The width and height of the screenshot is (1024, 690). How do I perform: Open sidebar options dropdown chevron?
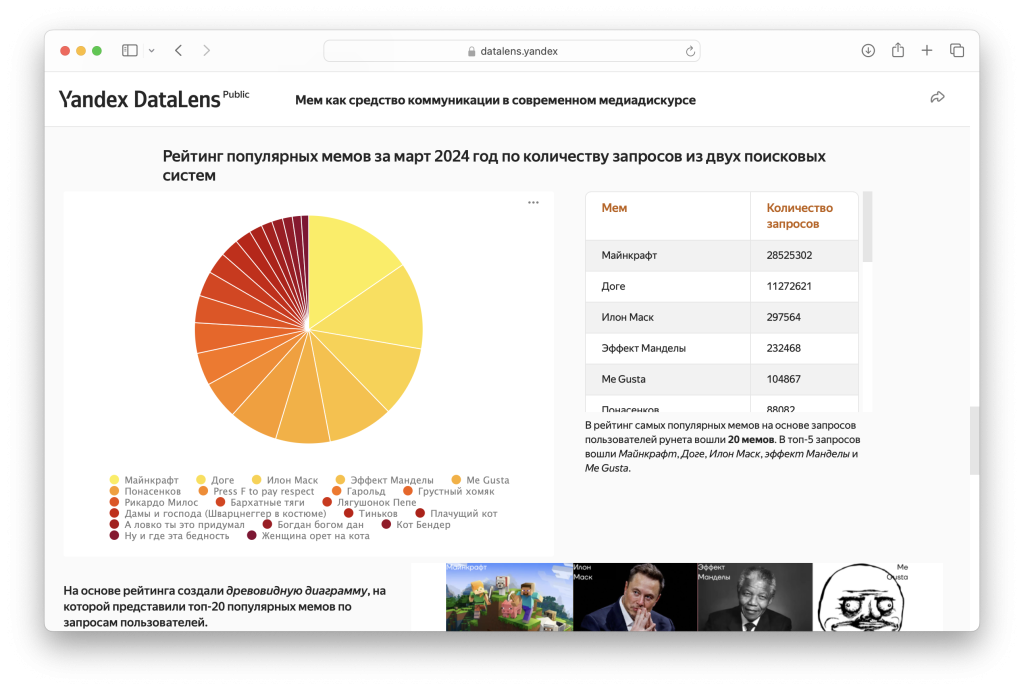(152, 50)
